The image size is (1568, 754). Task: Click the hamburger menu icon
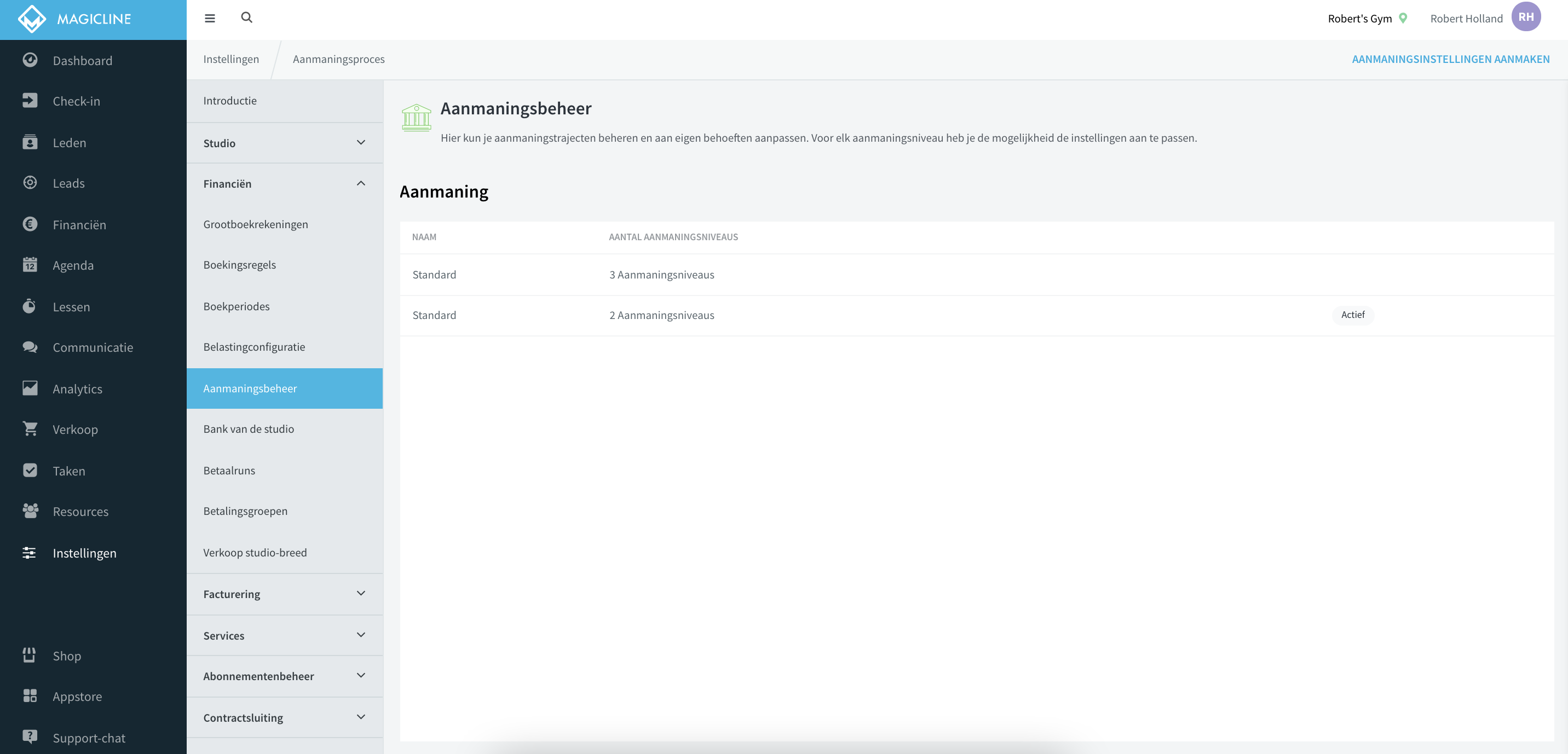(209, 18)
